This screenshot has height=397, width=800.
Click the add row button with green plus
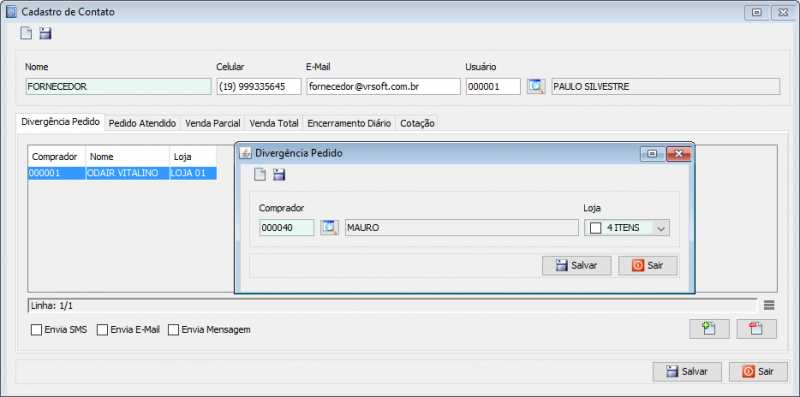pos(709,329)
